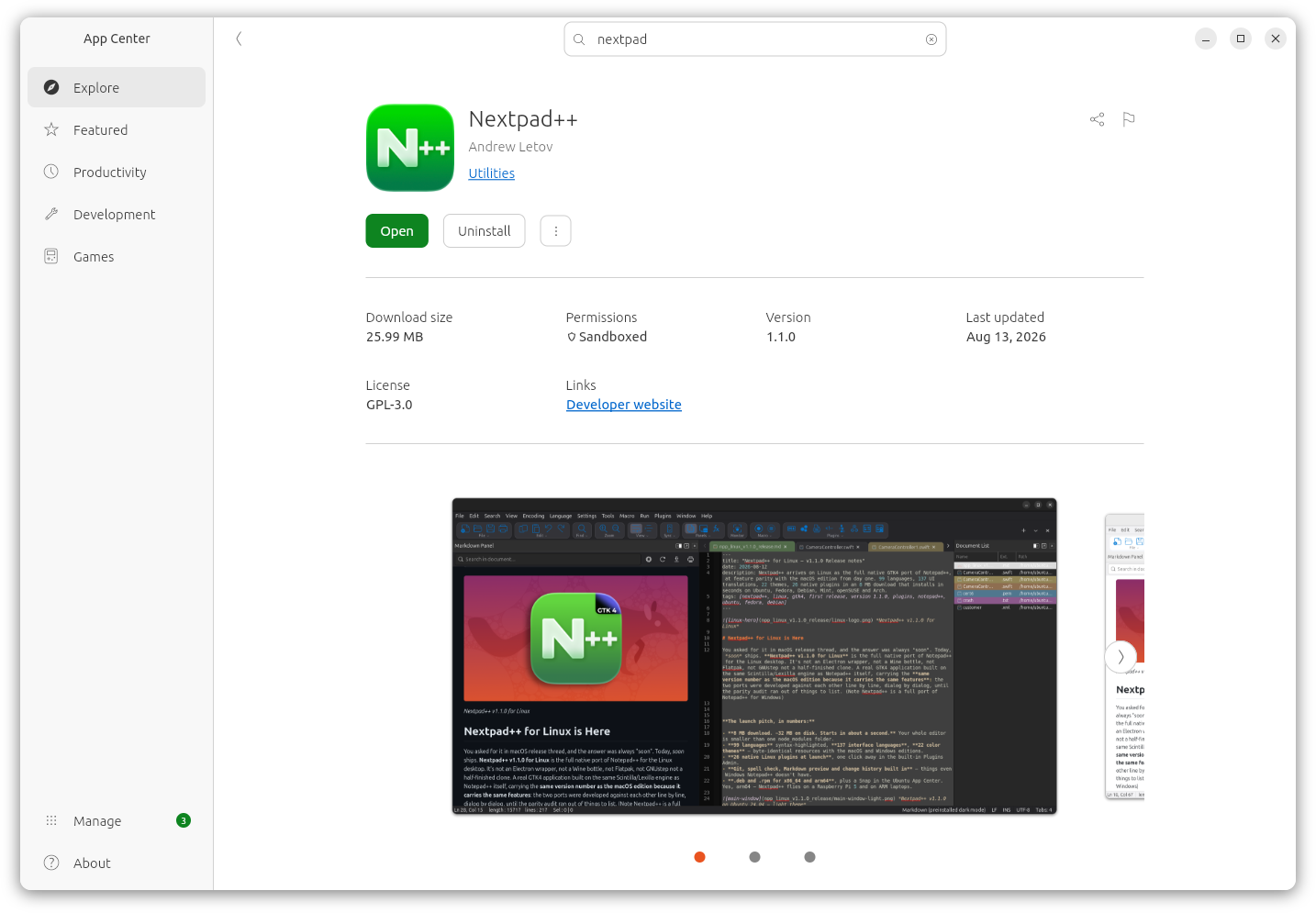Open the Development category
The height and width of the screenshot is (913, 1316).
(x=117, y=214)
